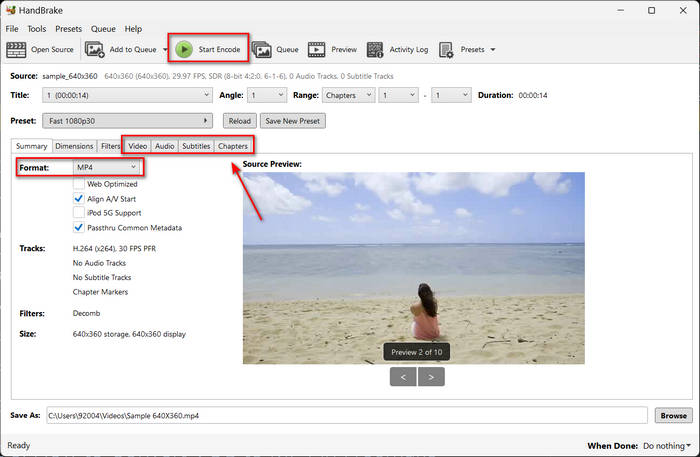700x457 pixels.
Task: Switch to the Subtitles tab
Action: click(x=196, y=146)
